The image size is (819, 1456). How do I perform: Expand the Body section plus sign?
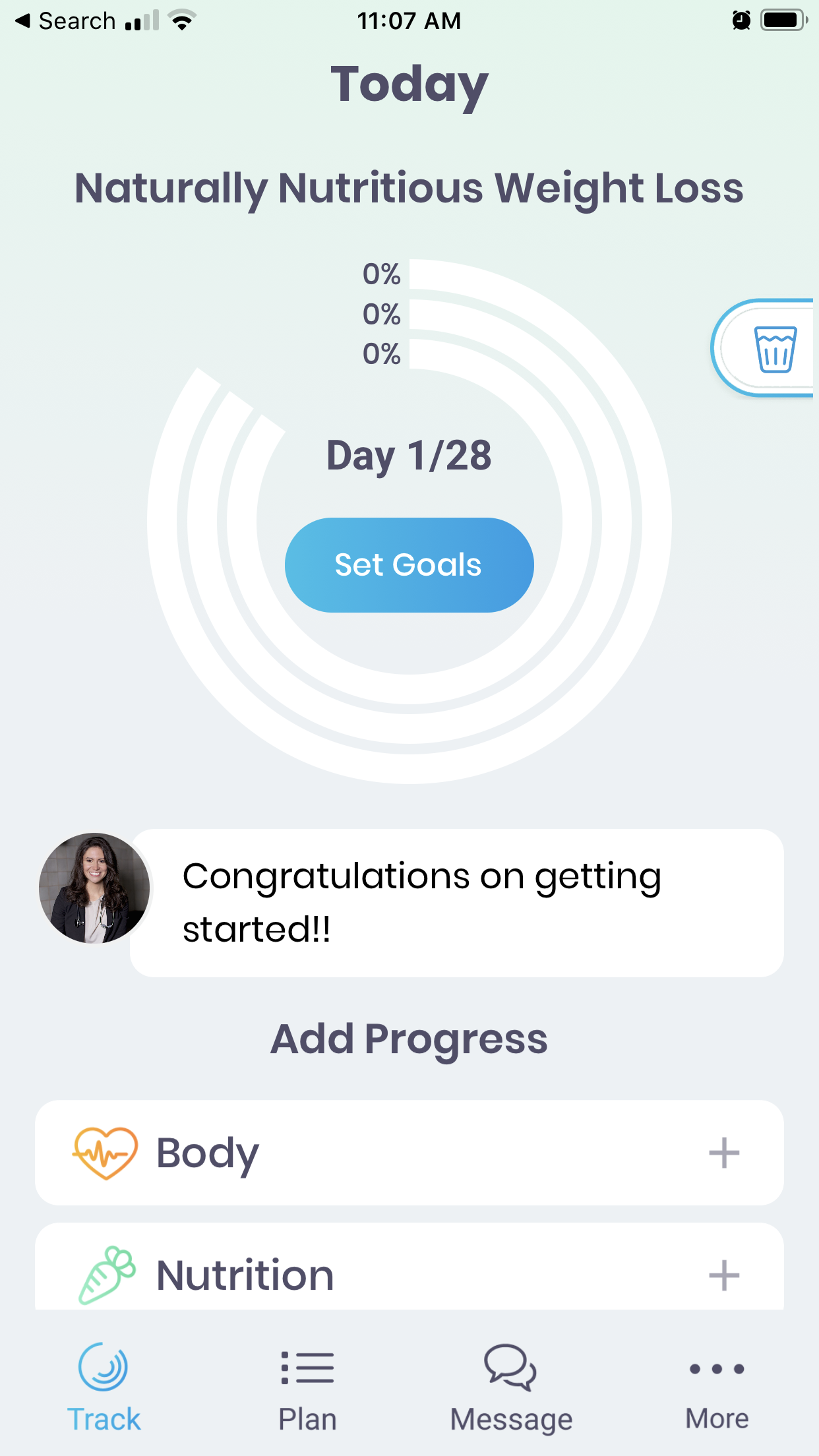[723, 1153]
